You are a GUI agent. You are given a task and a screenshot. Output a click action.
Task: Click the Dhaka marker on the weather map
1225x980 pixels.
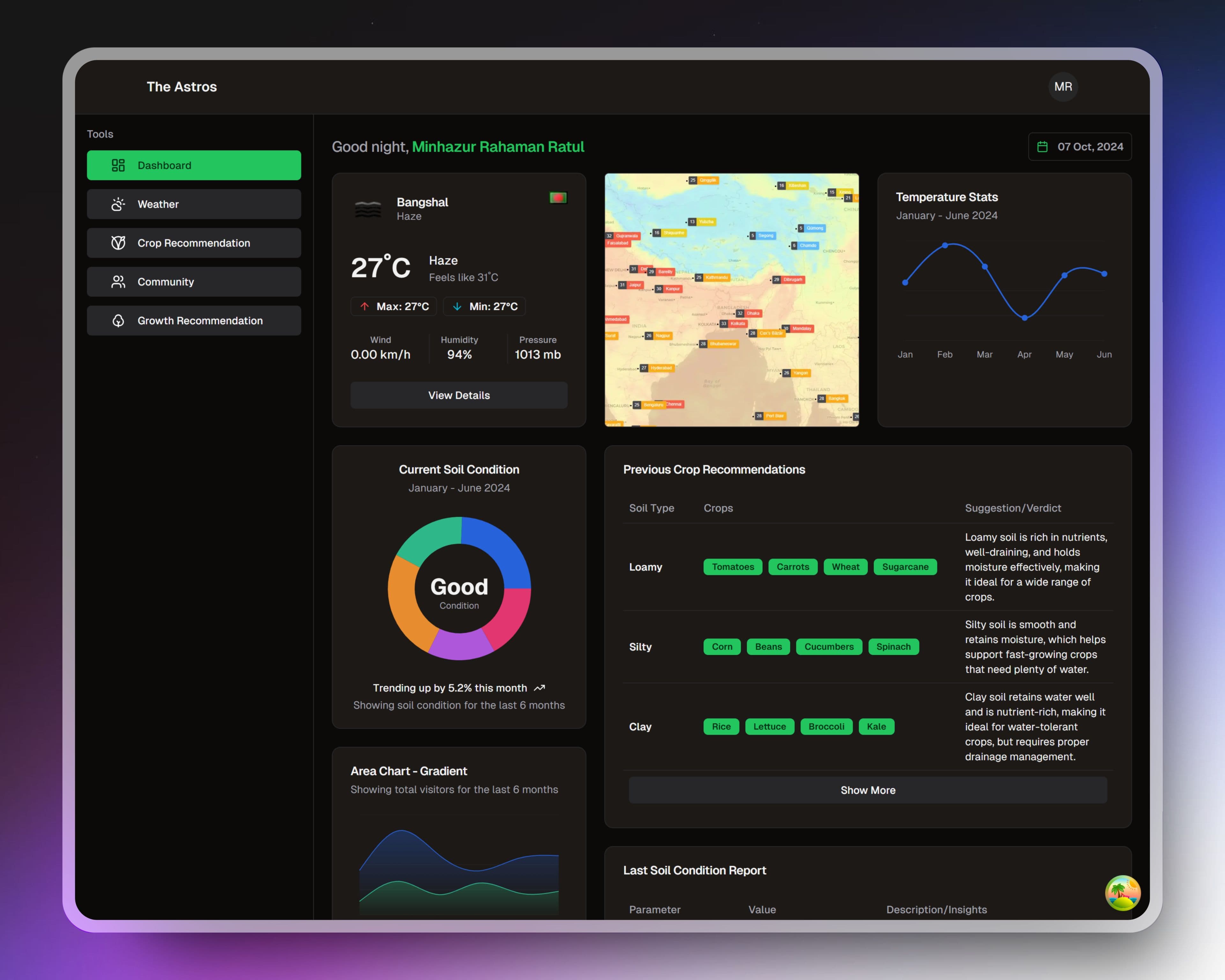click(x=749, y=313)
